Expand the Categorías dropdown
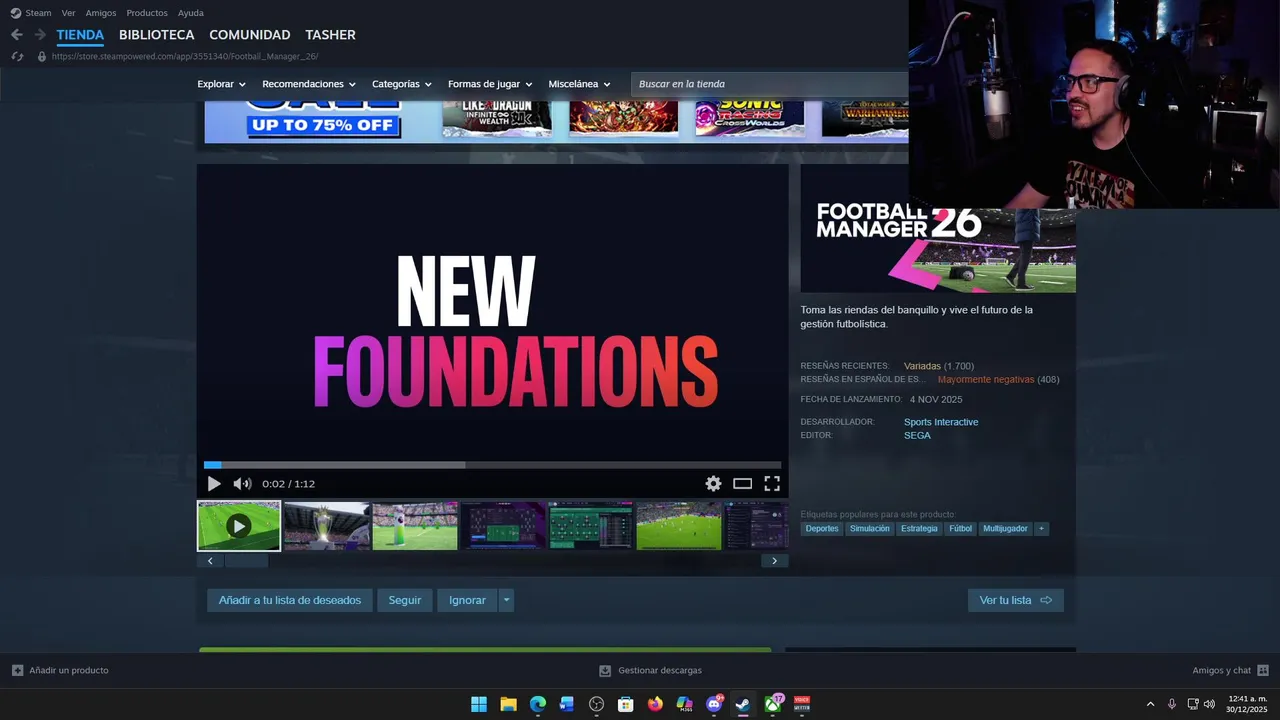1280x720 pixels. point(402,84)
